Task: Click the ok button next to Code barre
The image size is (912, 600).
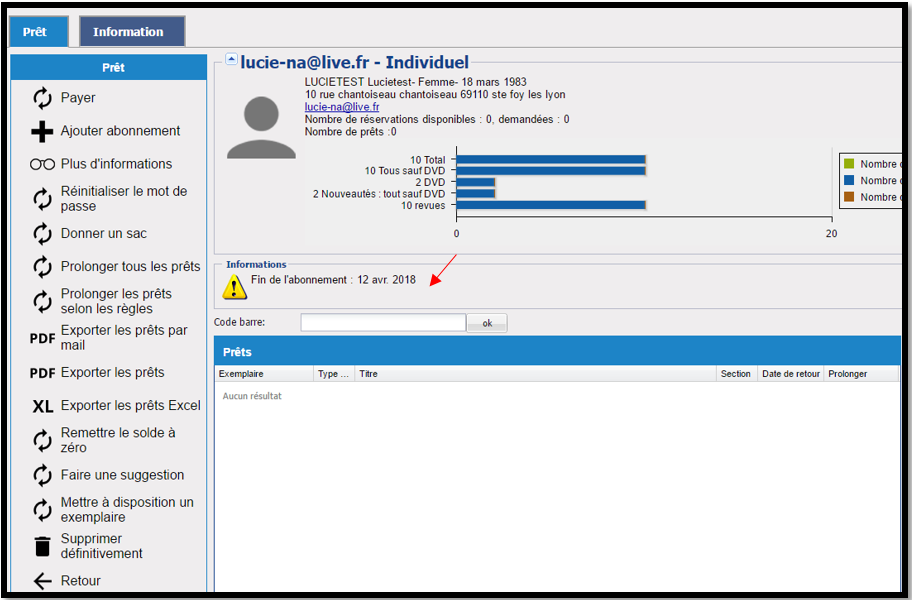Action: point(487,323)
